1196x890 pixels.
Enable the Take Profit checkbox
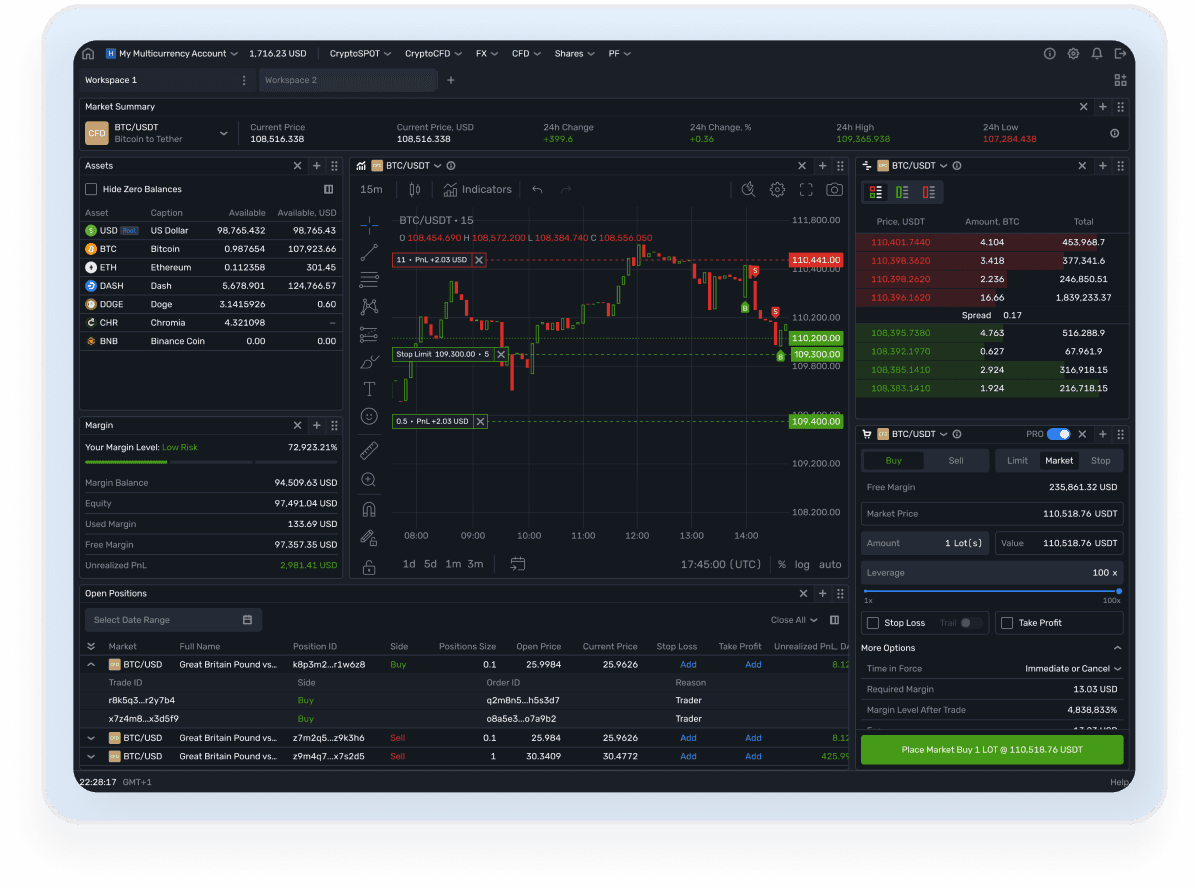1007,623
